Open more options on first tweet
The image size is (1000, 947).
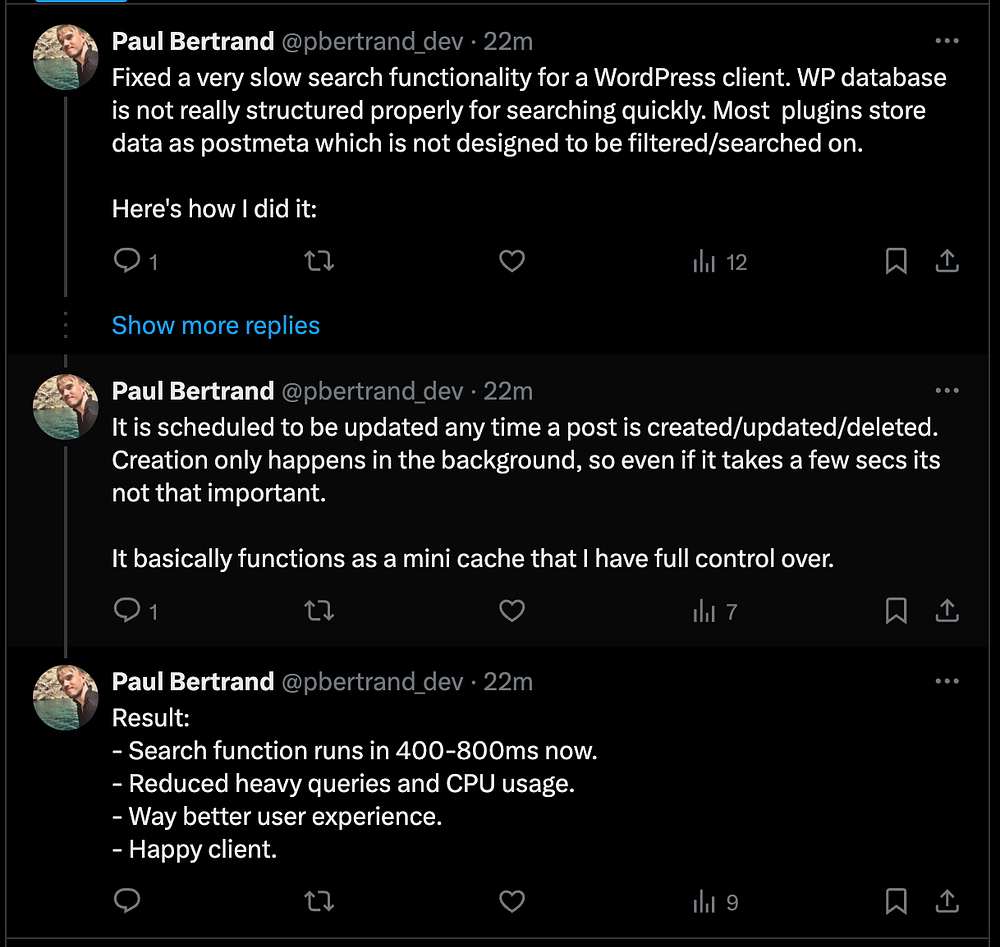pyautogui.click(x=946, y=41)
